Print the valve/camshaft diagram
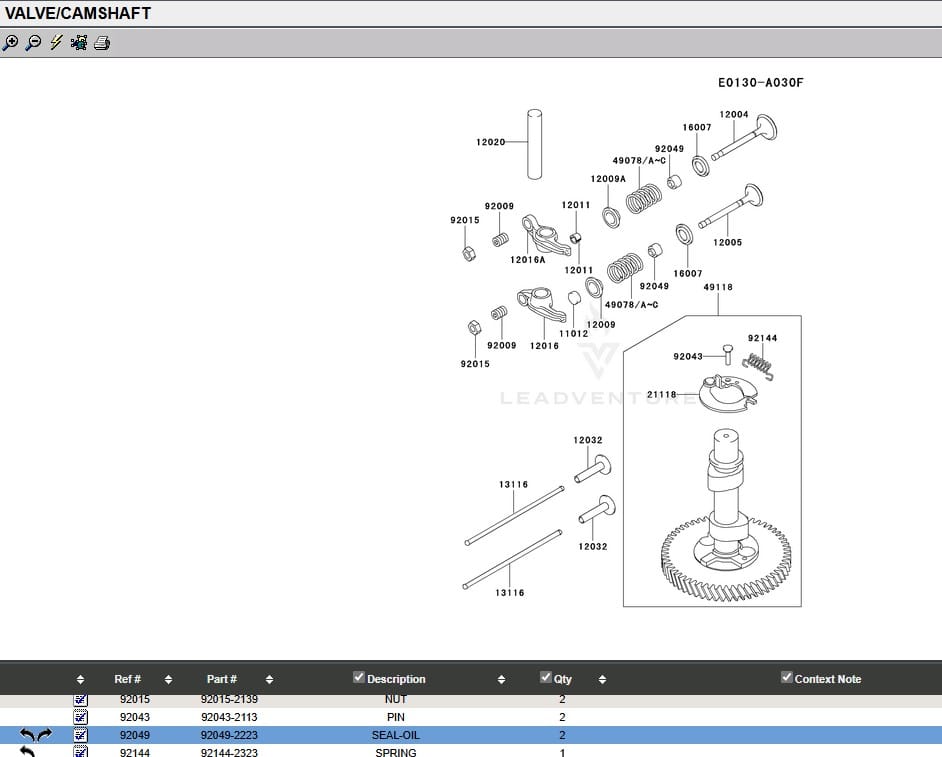Screen dimensions: 942x757 tap(102, 43)
